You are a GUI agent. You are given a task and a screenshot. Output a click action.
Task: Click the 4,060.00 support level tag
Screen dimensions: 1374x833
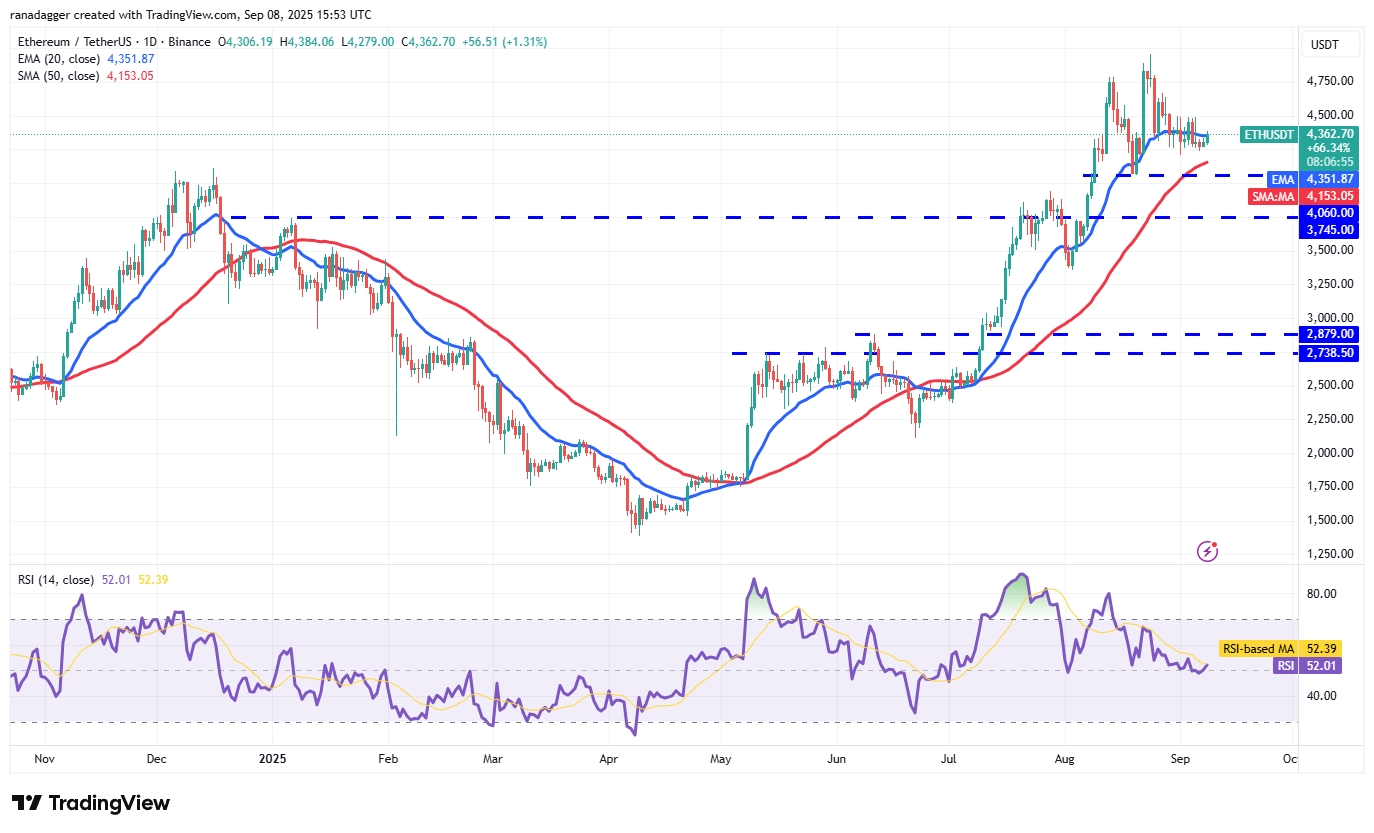pos(1328,213)
